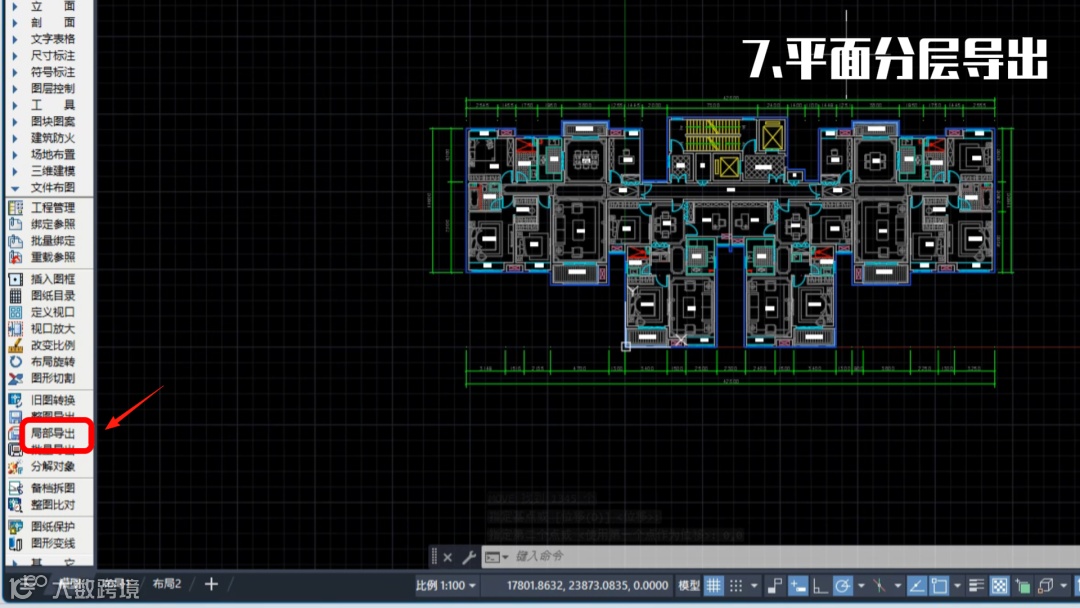Toggle object snap tracking angle icon
This screenshot has width=1080, height=608.
(x=917, y=586)
